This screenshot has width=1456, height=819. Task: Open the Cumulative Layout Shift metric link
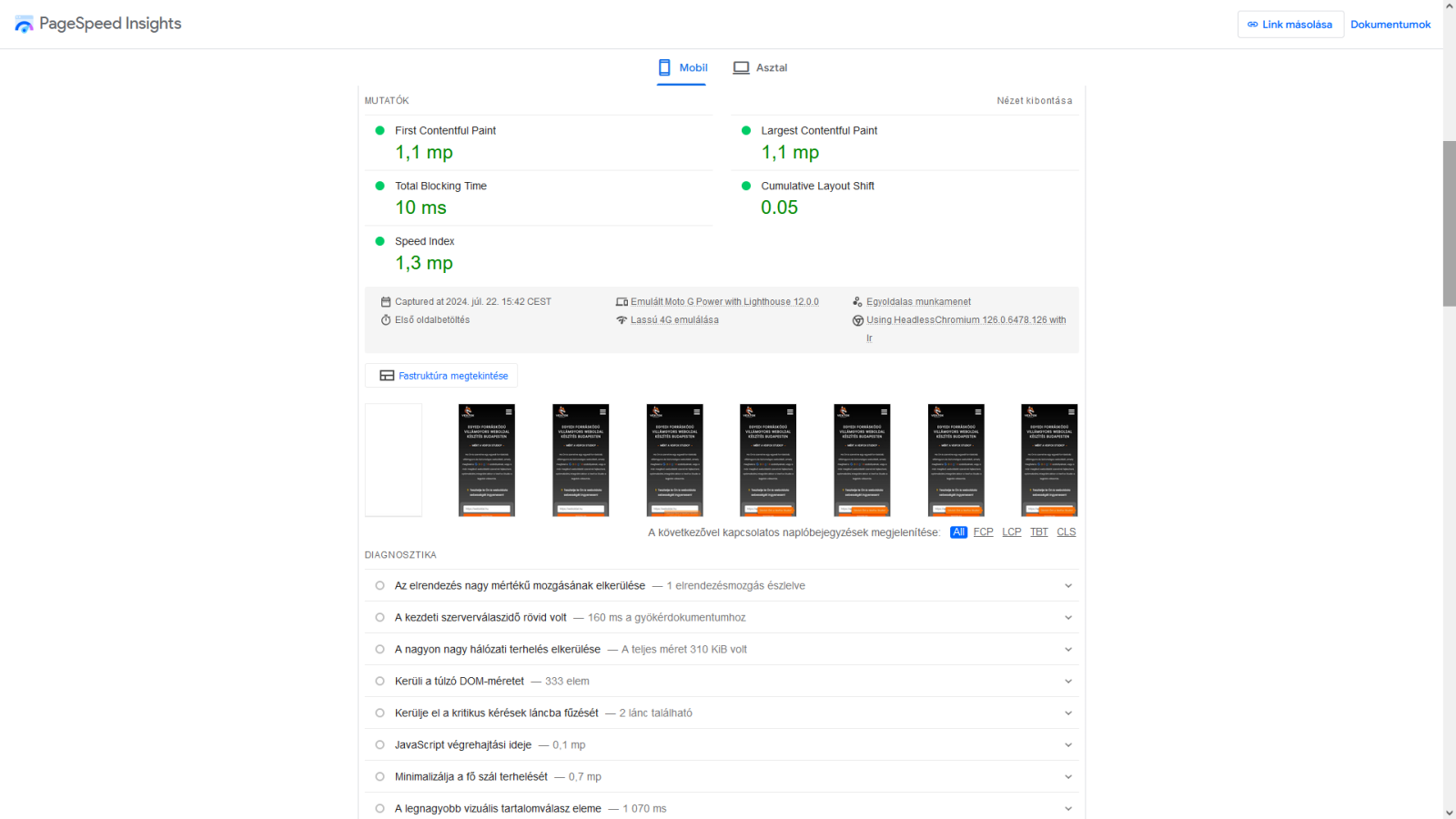pyautogui.click(x=817, y=187)
